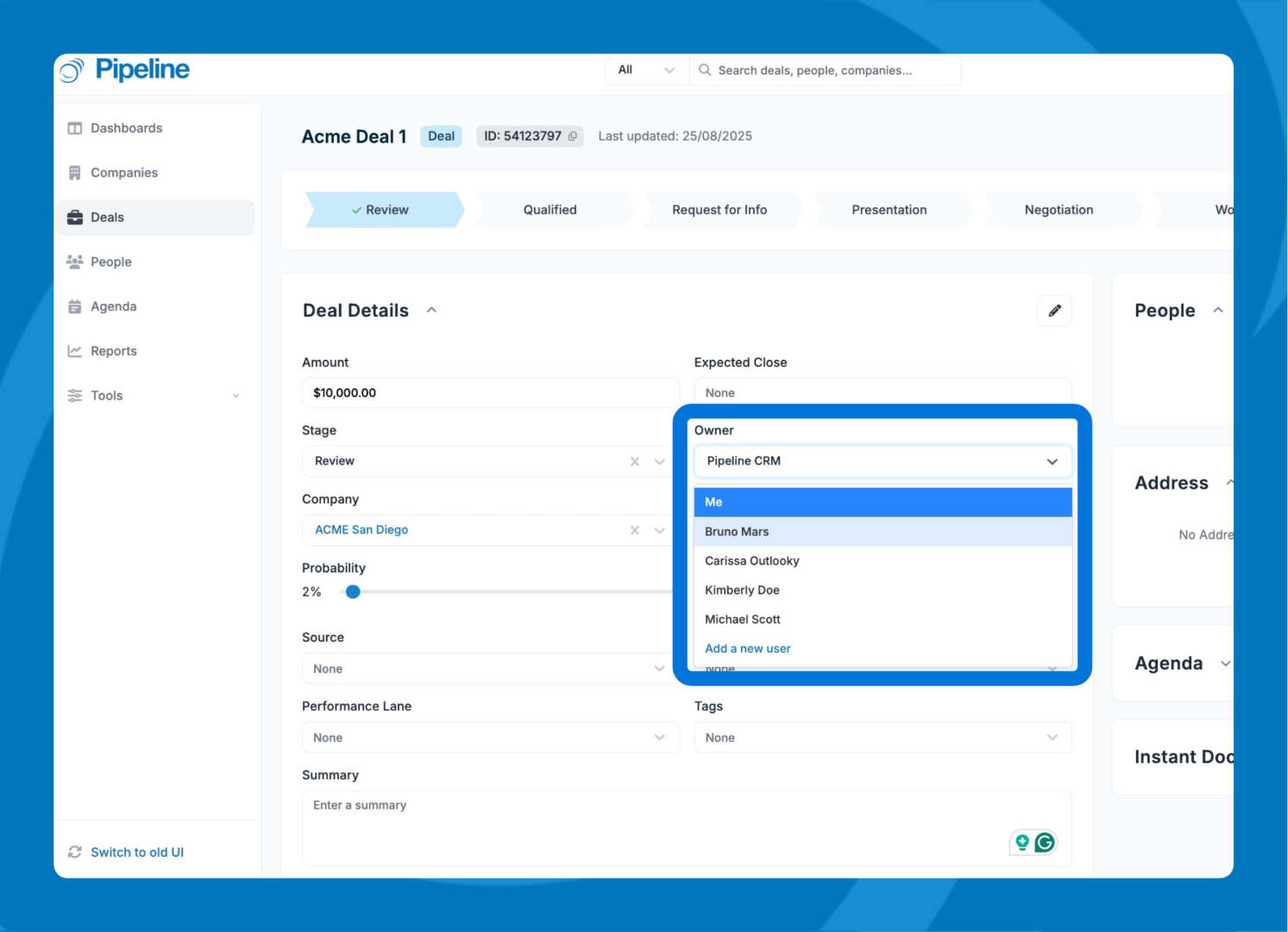This screenshot has height=932, width=1288.
Task: Click the Reports chart icon
Action: 75,351
